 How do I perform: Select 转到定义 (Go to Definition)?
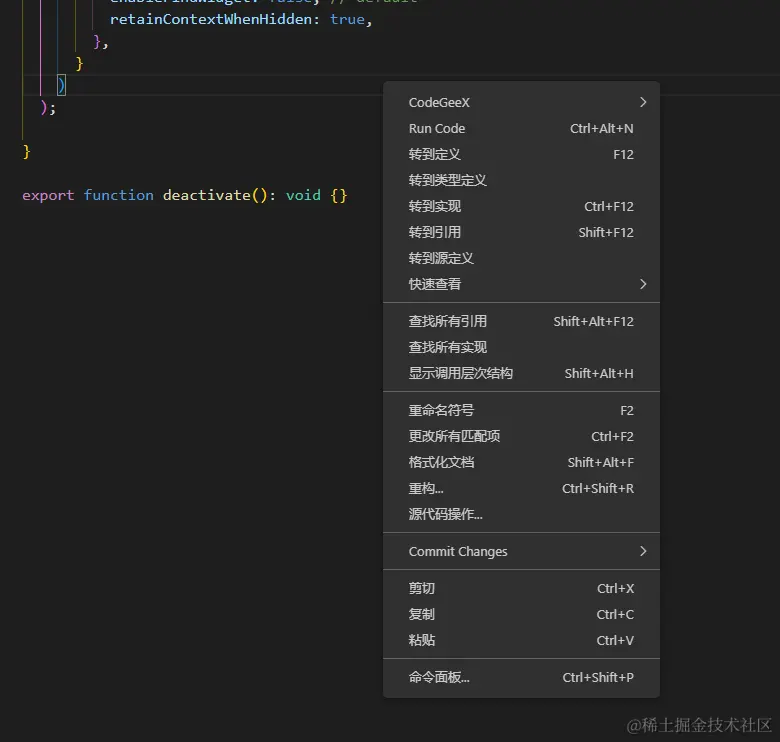click(521, 155)
